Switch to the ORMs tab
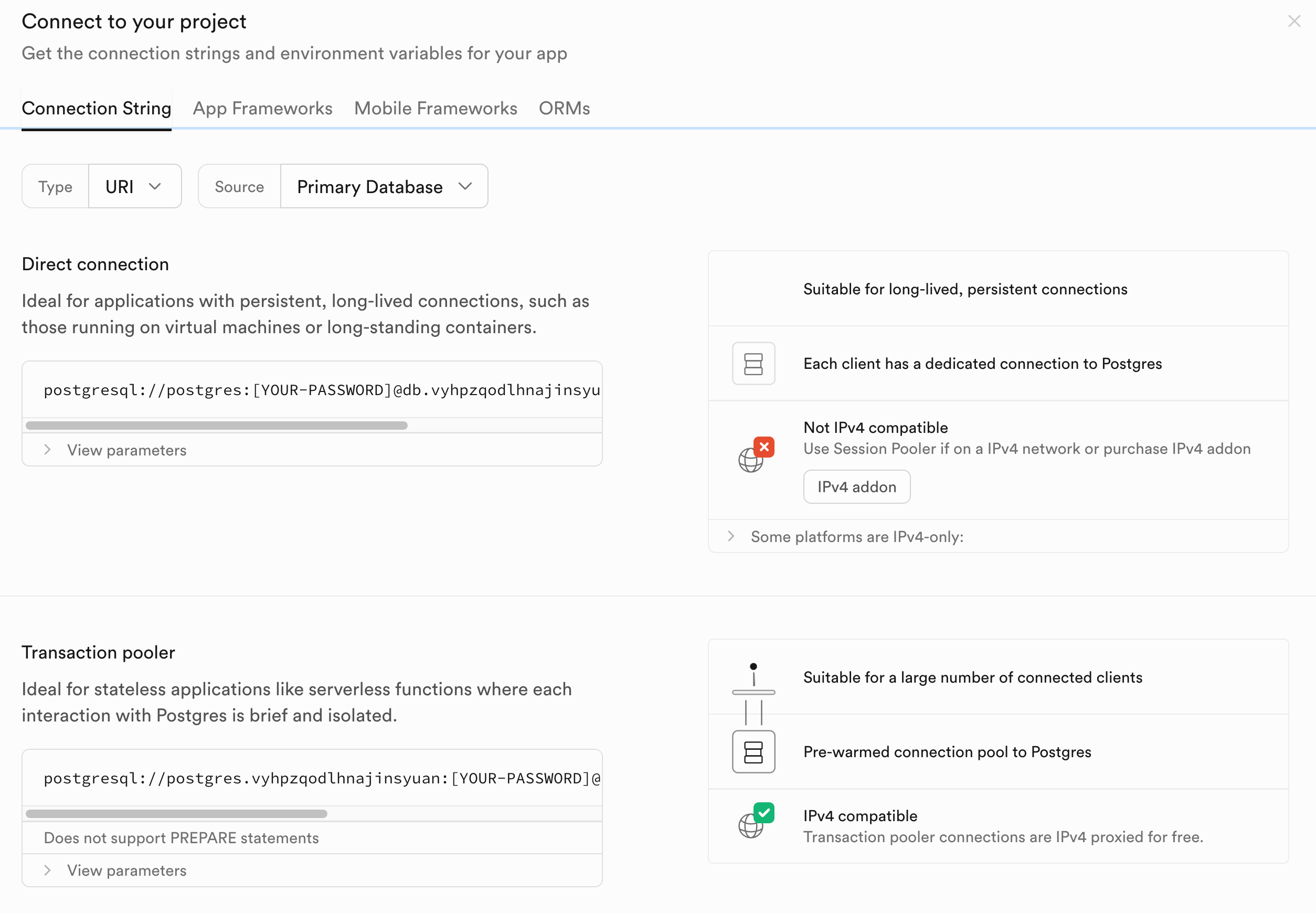 pos(563,107)
